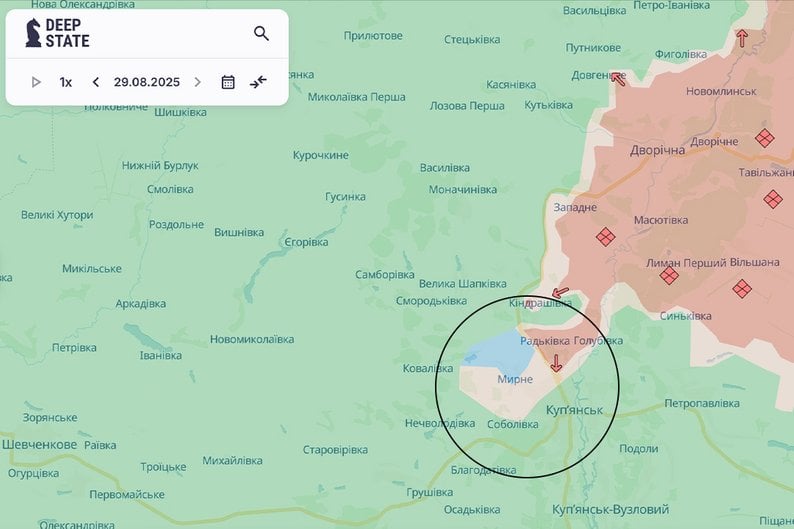Advance to the next date with the right chevron
The width and height of the screenshot is (794, 529).
(x=197, y=82)
